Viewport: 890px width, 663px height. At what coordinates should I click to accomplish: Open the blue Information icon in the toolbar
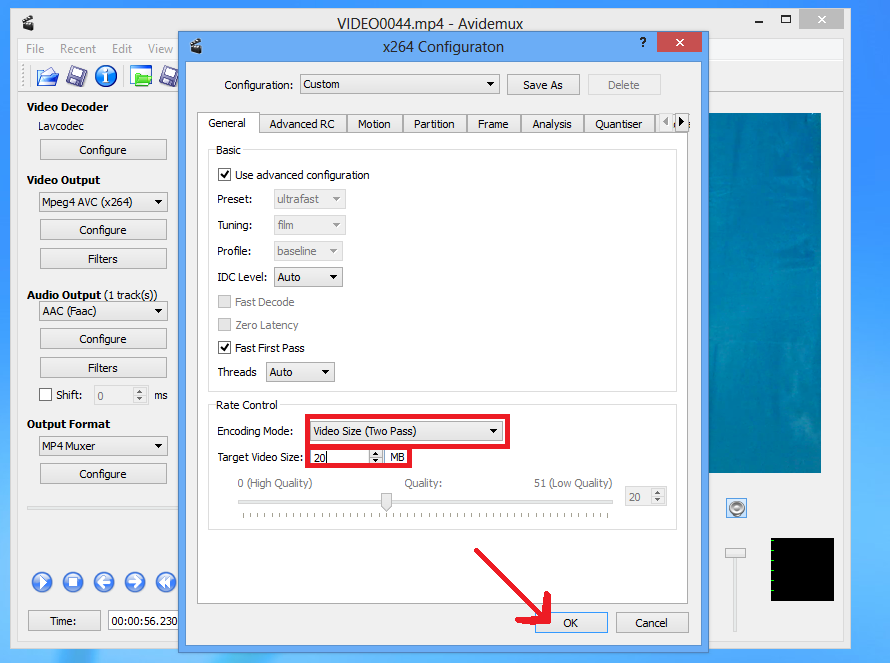[x=106, y=76]
